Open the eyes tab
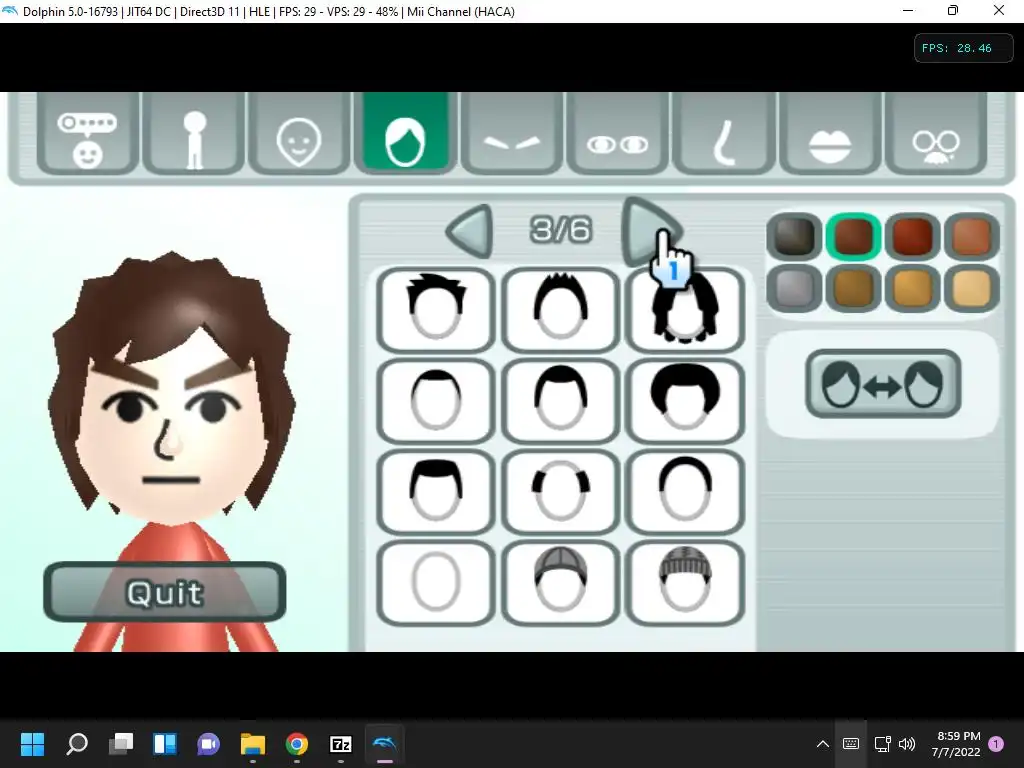1024x768 pixels. click(x=617, y=133)
